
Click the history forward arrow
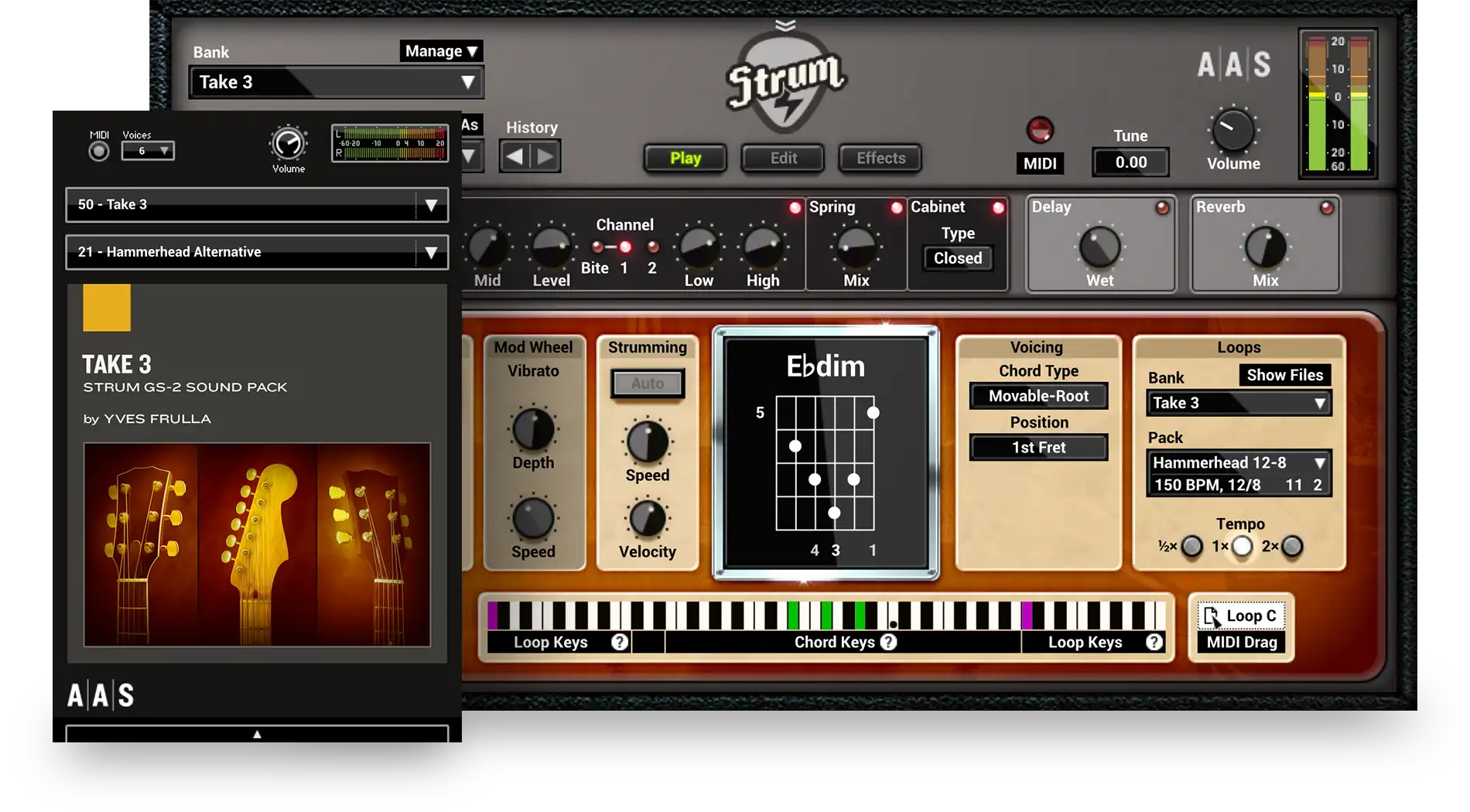pos(545,157)
